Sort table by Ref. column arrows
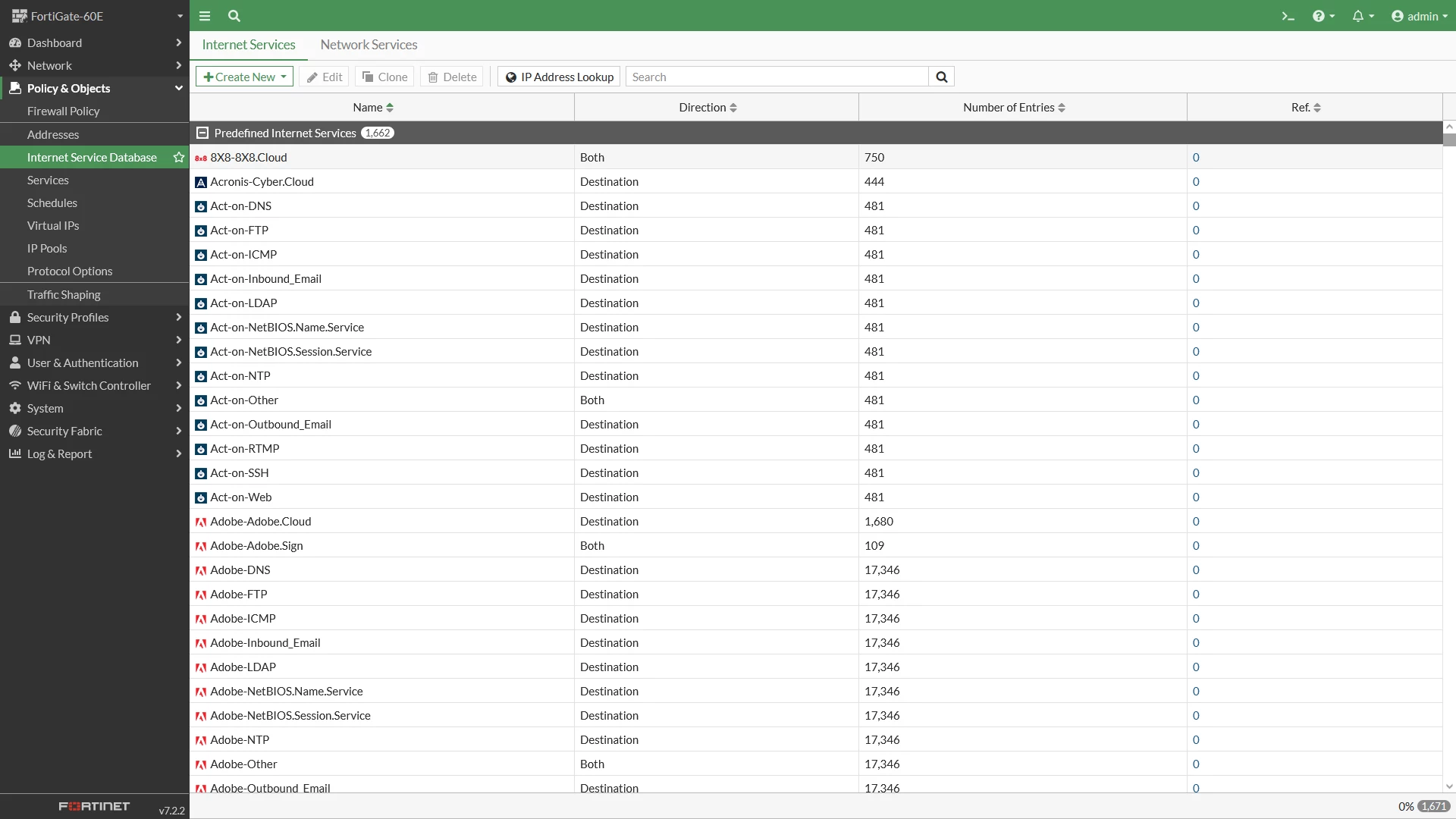The width and height of the screenshot is (1456, 819). point(1317,108)
